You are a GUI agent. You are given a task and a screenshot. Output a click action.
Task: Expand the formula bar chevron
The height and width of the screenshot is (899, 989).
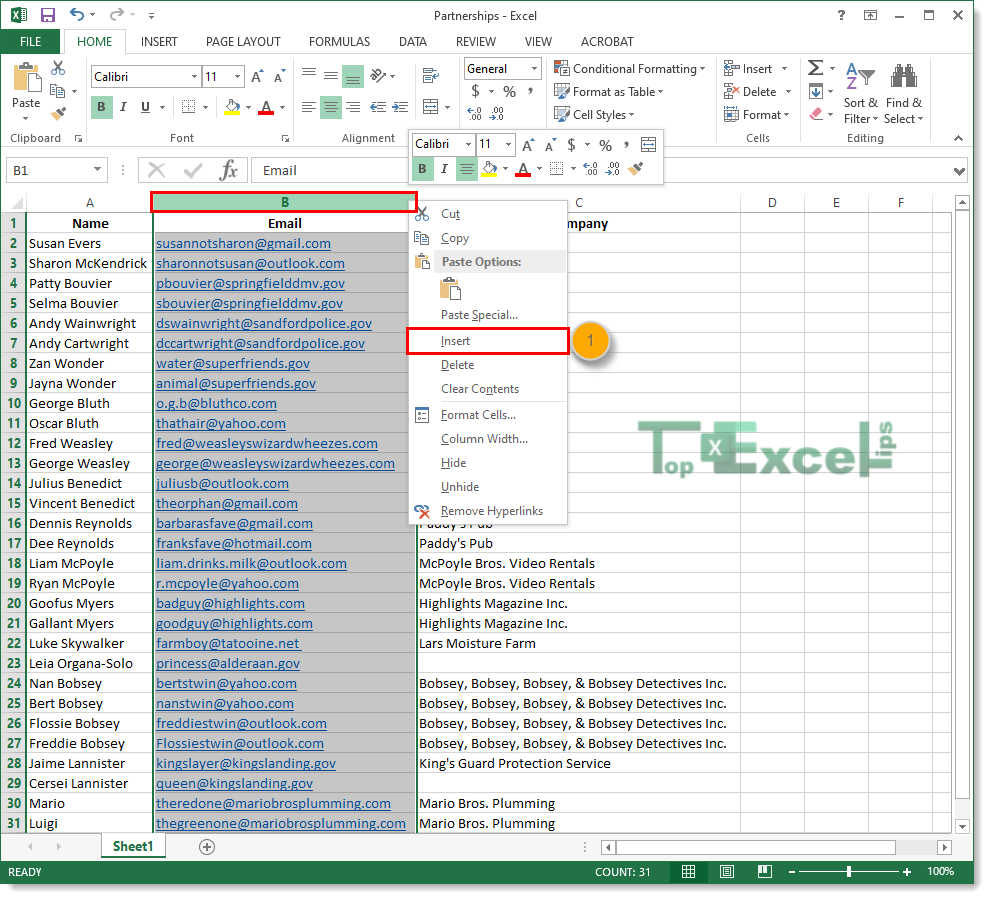pos(959,171)
